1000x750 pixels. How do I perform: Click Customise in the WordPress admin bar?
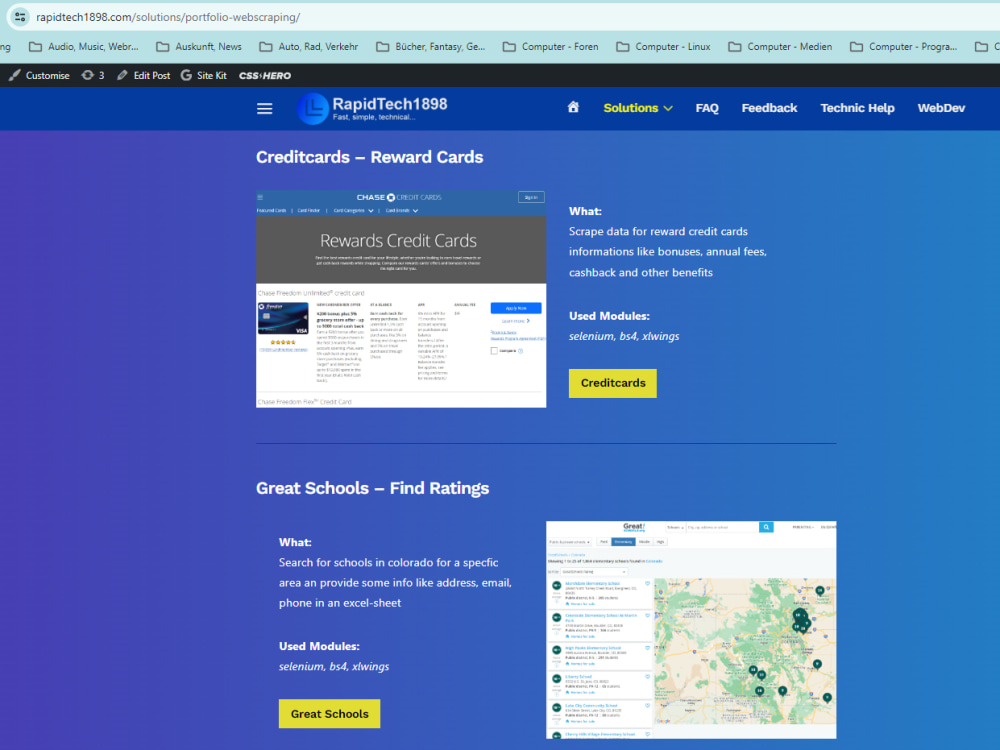point(40,75)
